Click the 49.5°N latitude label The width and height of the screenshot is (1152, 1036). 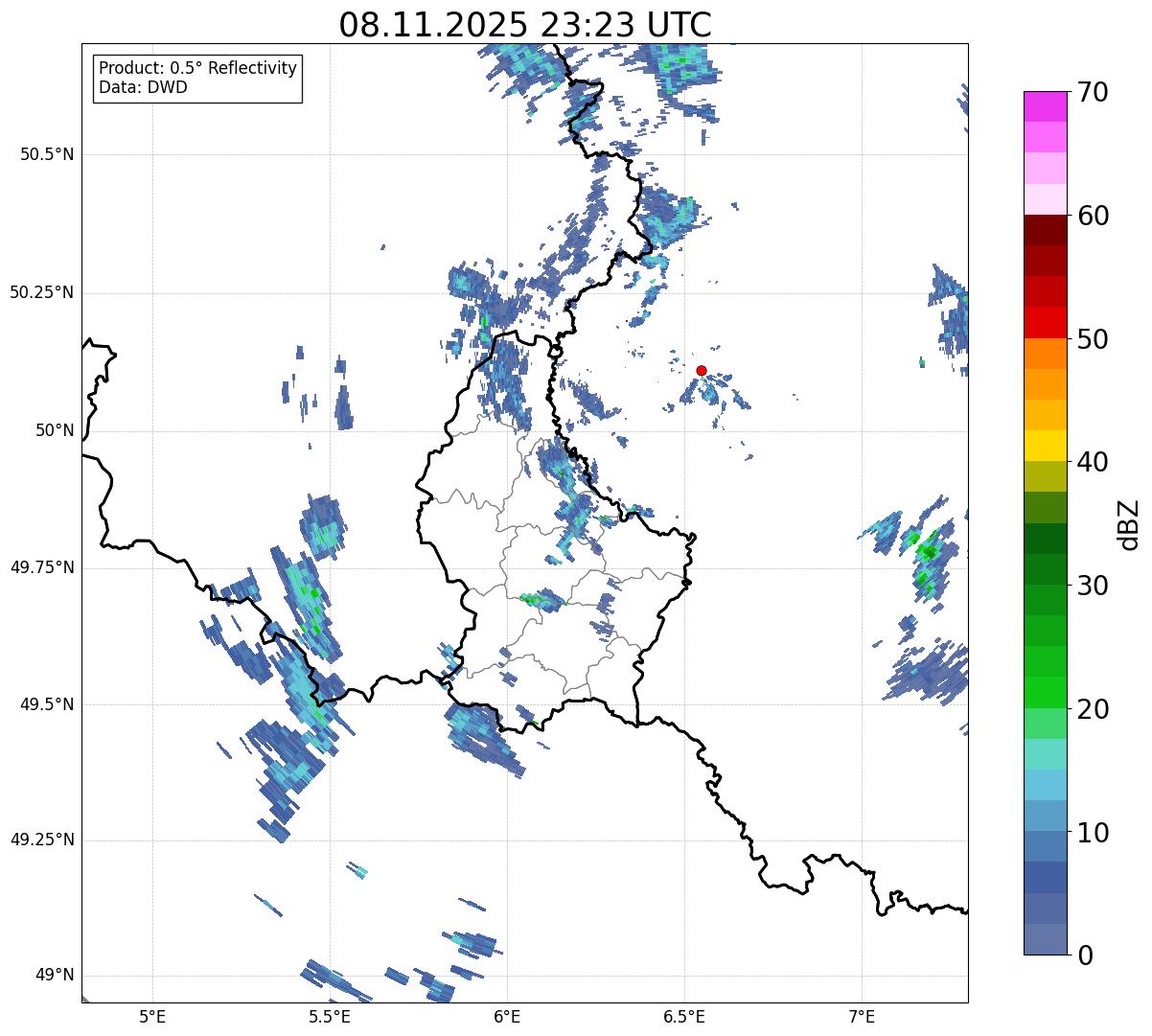[47, 704]
